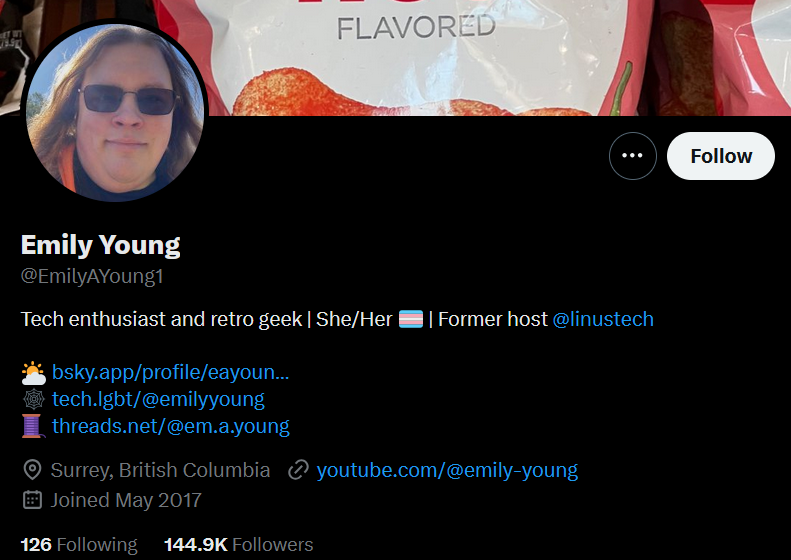Click the location pin icon

click(32, 470)
